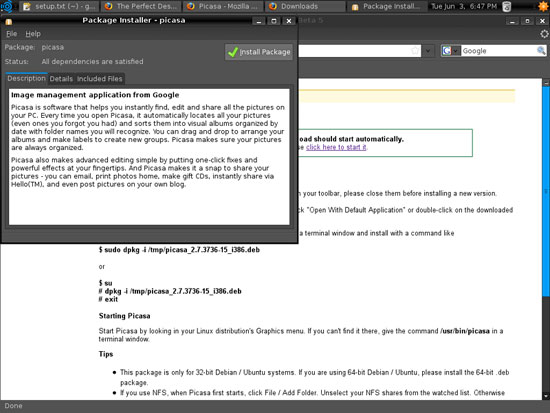Viewport: 550px width, 413px height.
Task: Click the Google search magnifier icon
Action: pyautogui.click(x=541, y=51)
